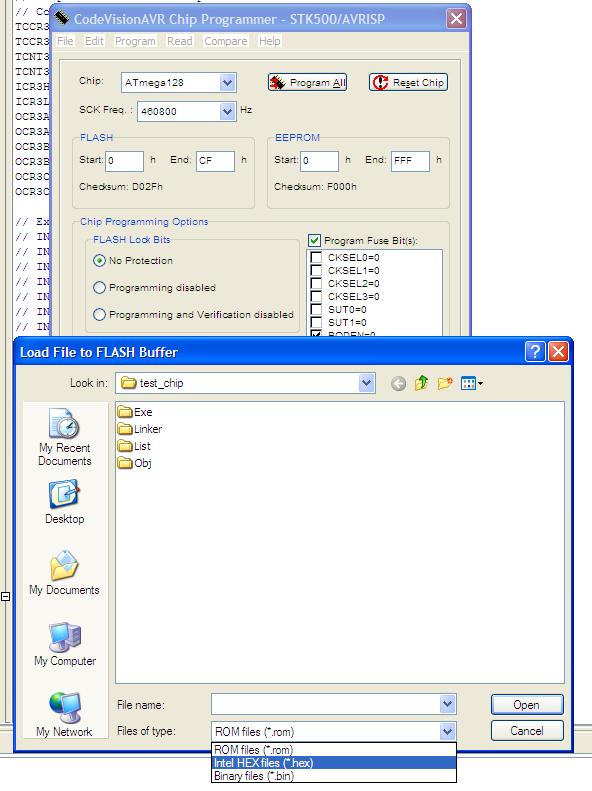The height and width of the screenshot is (791, 592).
Task: Click the Create New Folder icon
Action: tap(445, 384)
